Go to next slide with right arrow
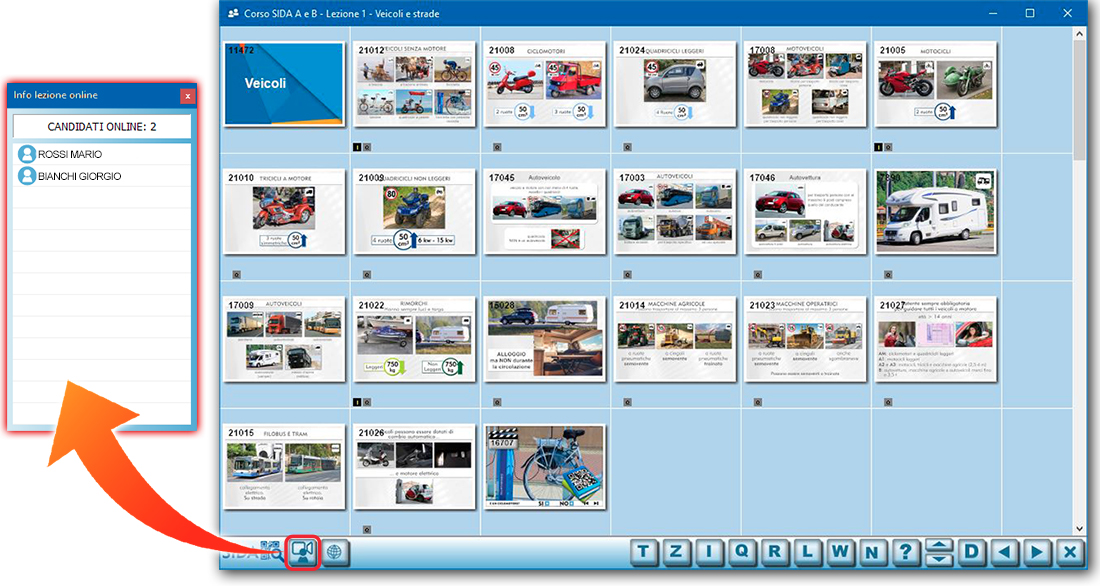Viewport: 1100px width, 586px height. click(1037, 552)
